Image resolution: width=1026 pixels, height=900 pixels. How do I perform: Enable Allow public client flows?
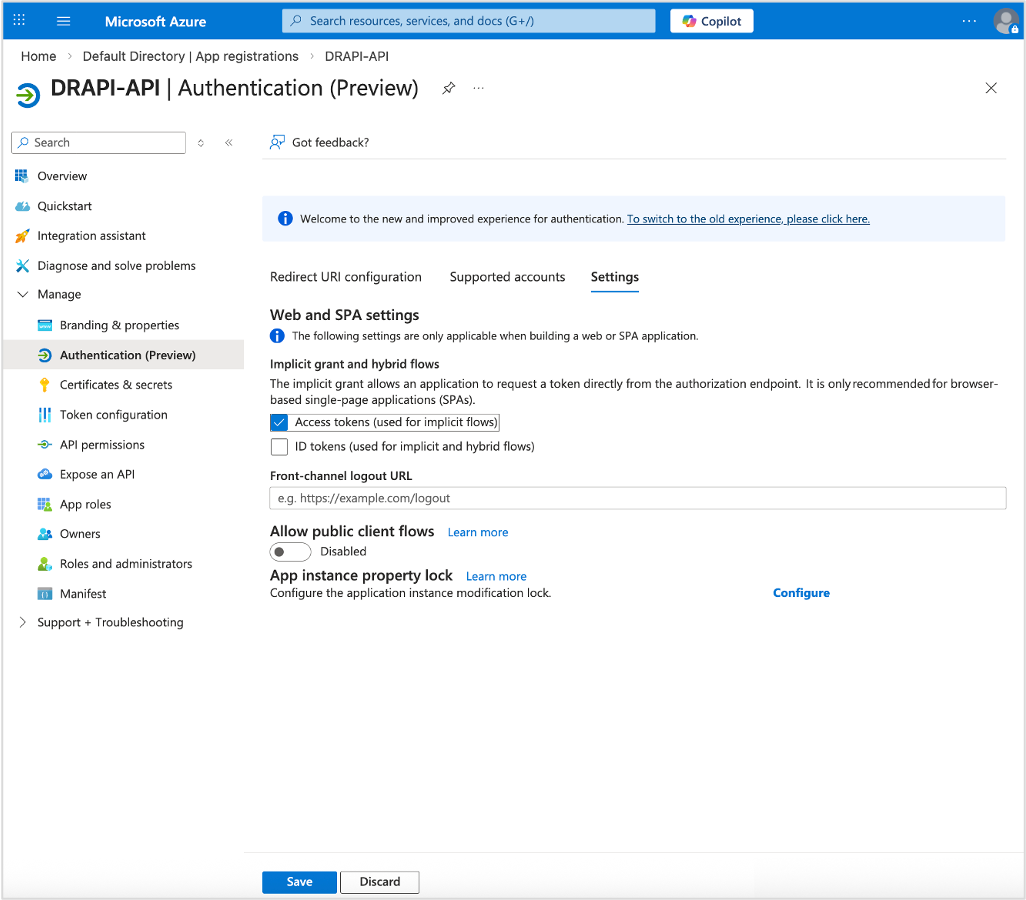[x=289, y=551]
